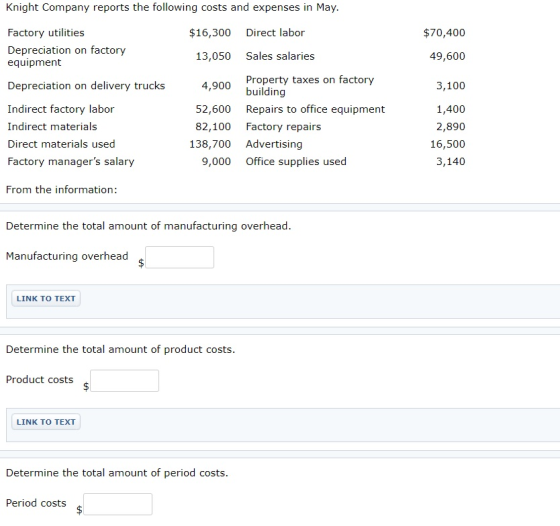560x526 pixels.
Task: Select the Factory utilities $16,300 amount
Action: 210,33
